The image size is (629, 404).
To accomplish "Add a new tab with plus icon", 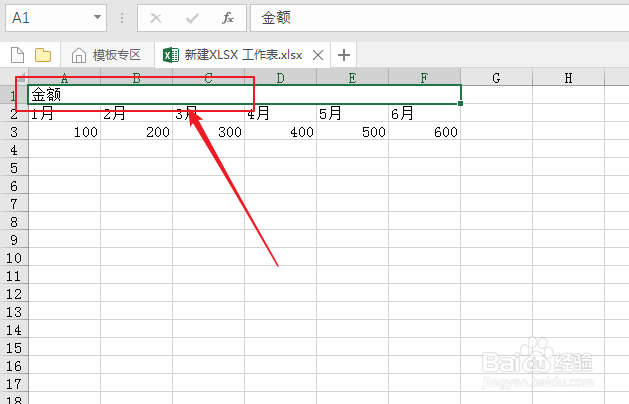I will pos(344,55).
